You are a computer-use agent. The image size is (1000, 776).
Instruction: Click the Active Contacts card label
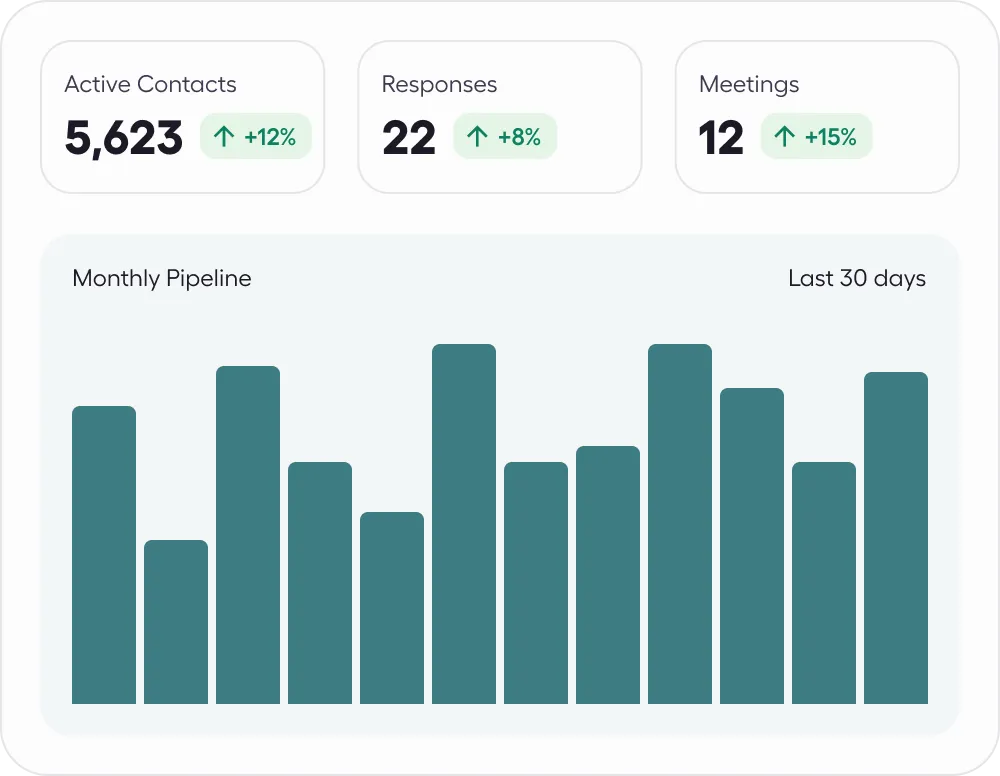[150, 84]
